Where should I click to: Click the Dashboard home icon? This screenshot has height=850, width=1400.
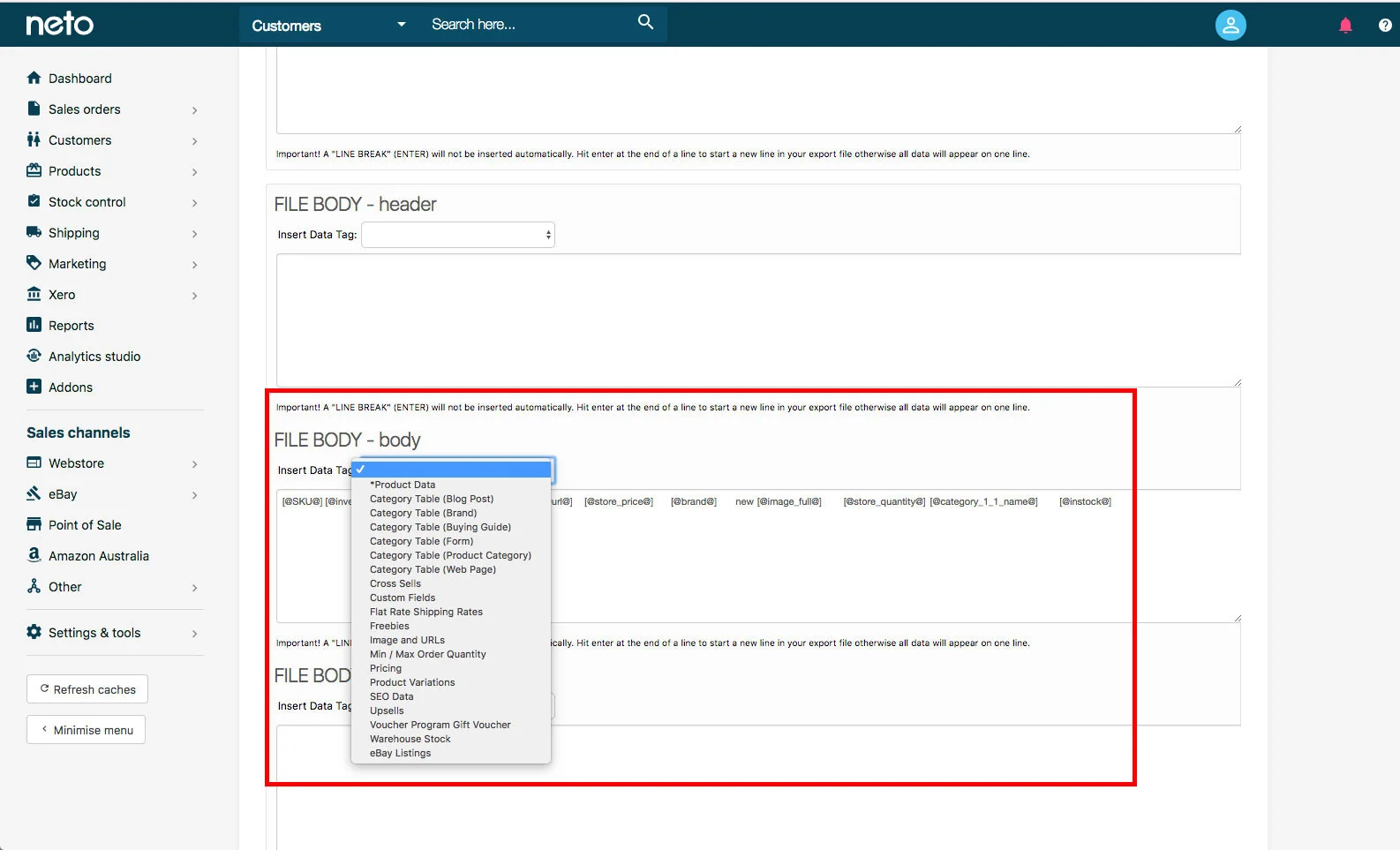(34, 78)
